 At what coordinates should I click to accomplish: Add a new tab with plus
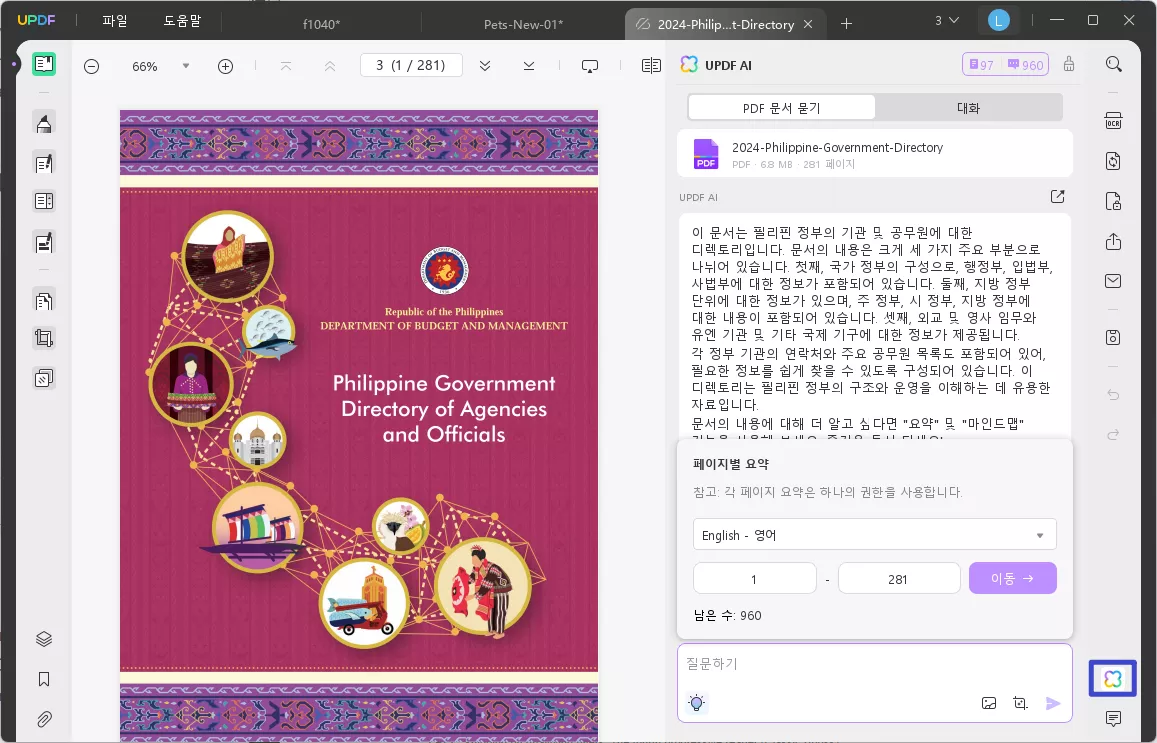click(x=846, y=24)
